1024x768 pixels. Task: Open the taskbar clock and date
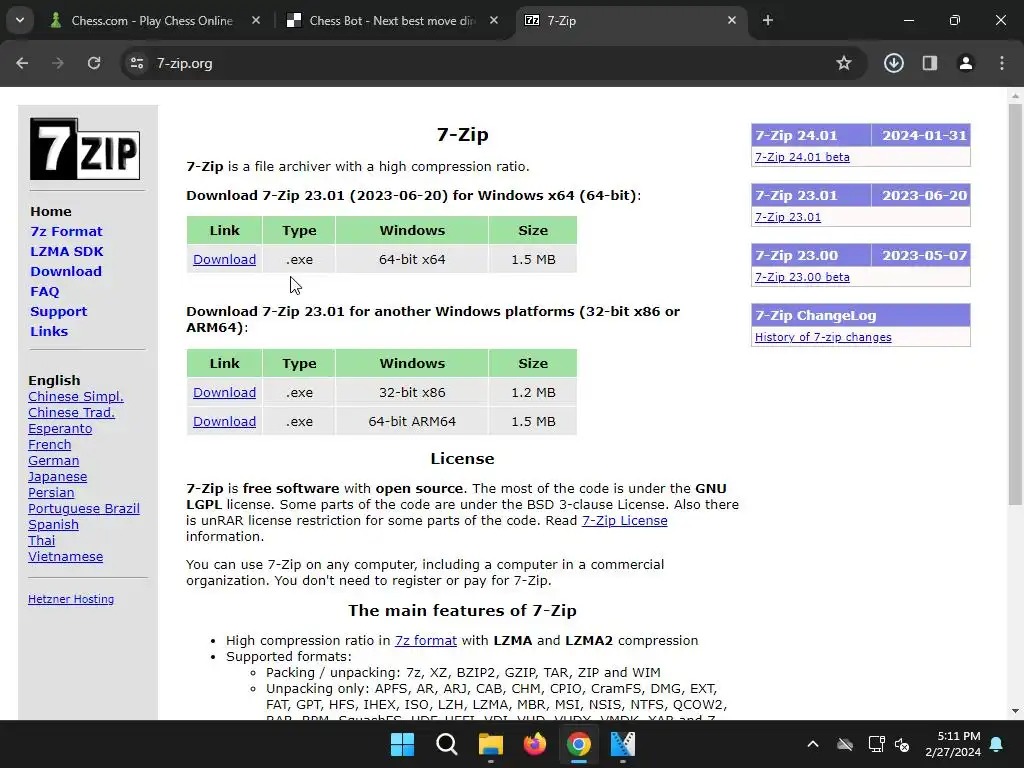pyautogui.click(x=953, y=744)
